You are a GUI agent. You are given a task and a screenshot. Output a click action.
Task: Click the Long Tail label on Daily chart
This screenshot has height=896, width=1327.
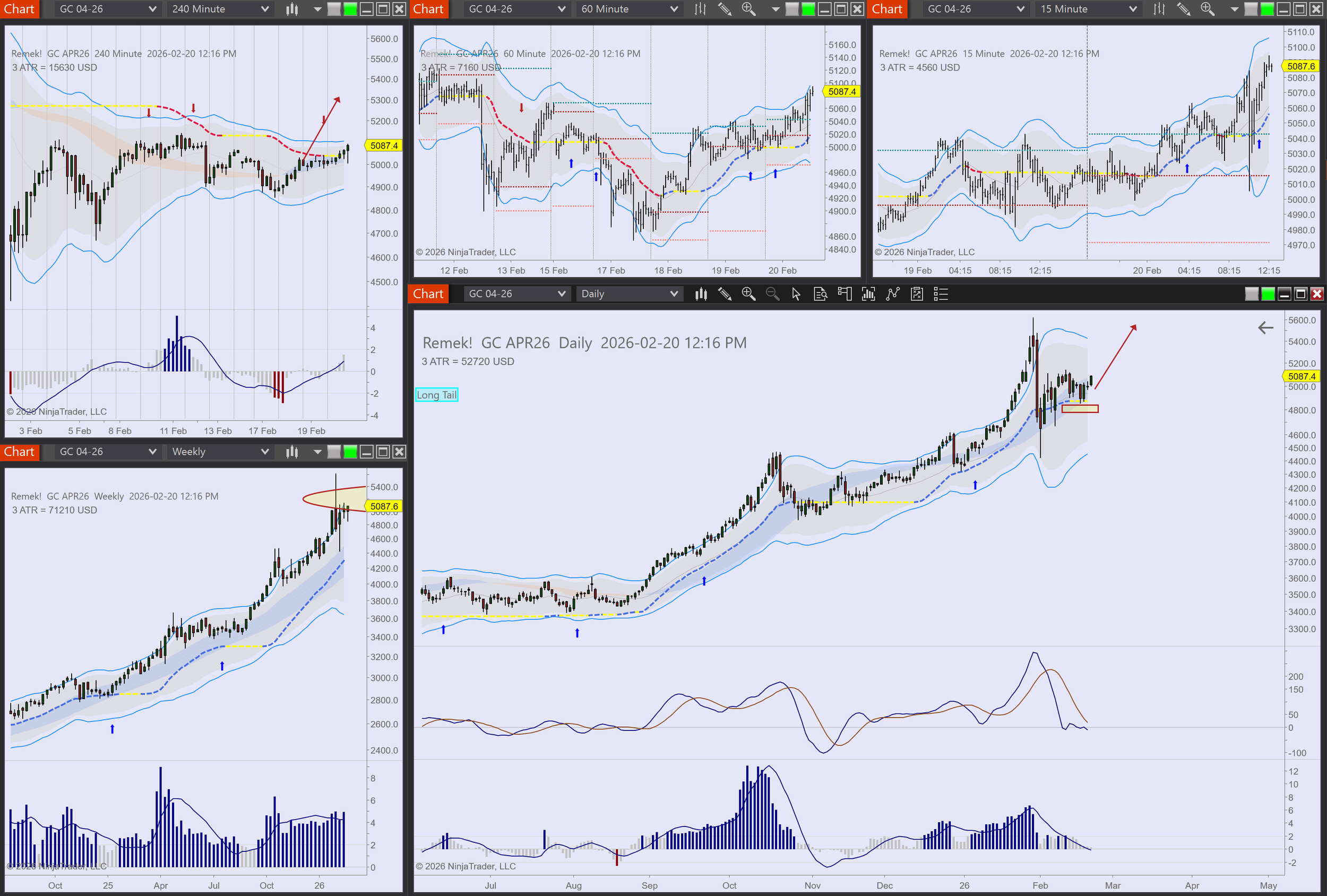(x=436, y=394)
